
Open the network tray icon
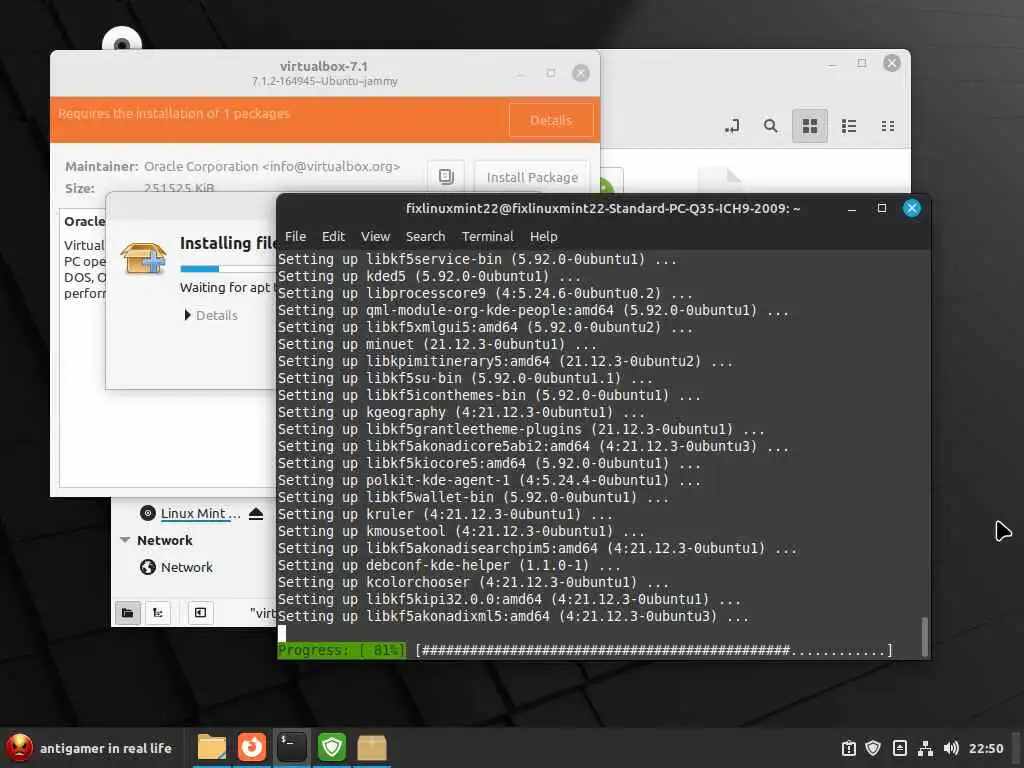point(925,748)
